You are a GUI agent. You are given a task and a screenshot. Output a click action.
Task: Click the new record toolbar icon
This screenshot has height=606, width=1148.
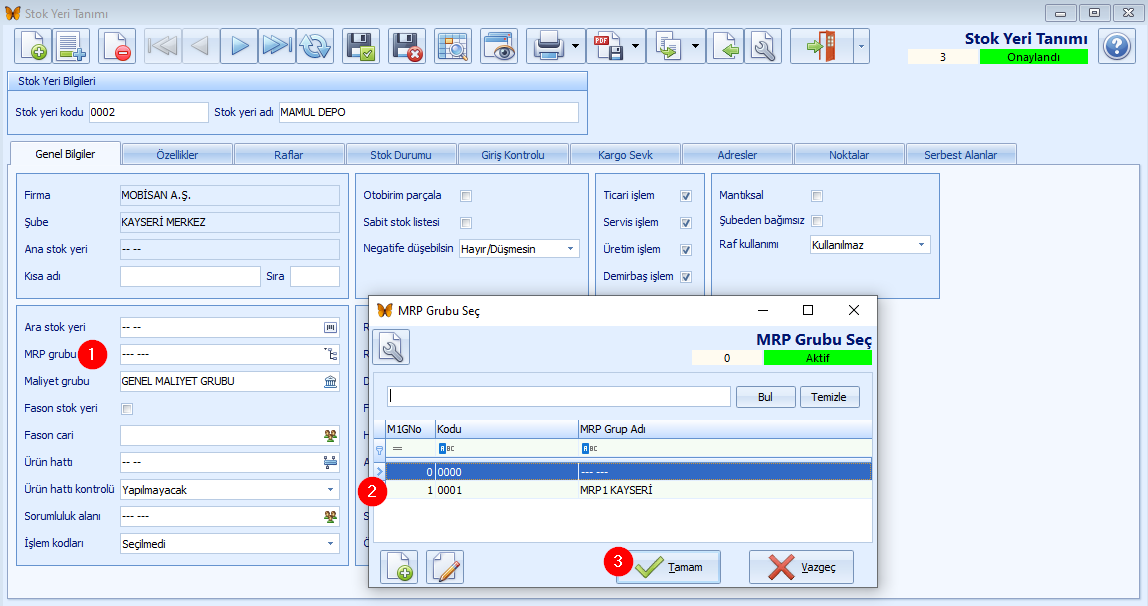33,46
